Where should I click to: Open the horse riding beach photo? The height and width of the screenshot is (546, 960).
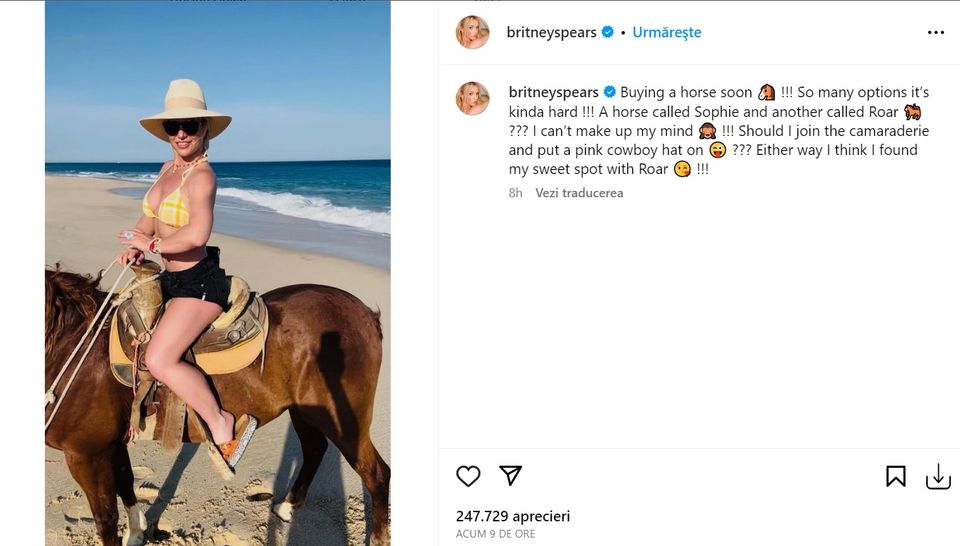[x=217, y=273]
